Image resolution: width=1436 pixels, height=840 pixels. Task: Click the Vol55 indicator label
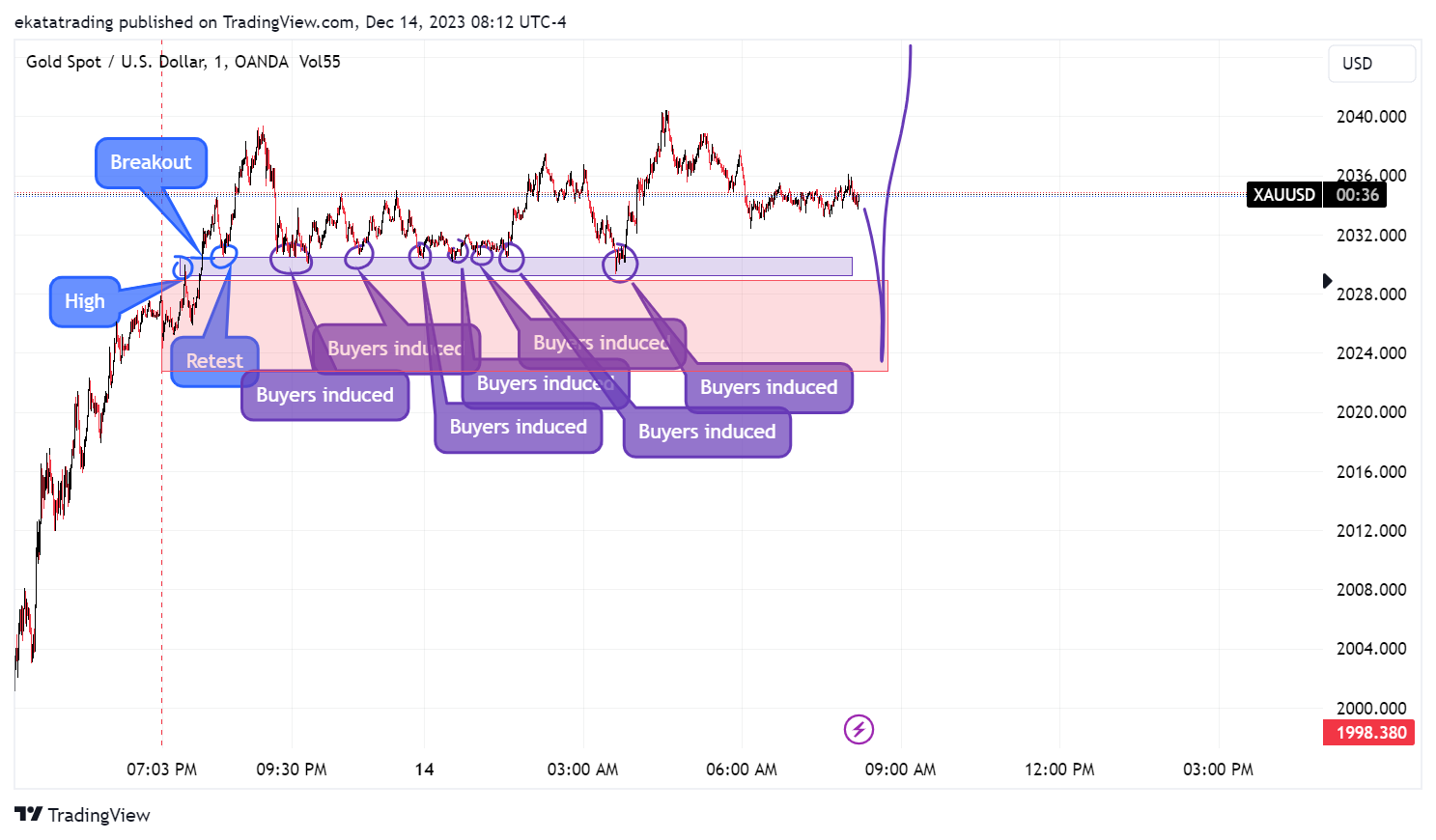pyautogui.click(x=320, y=62)
